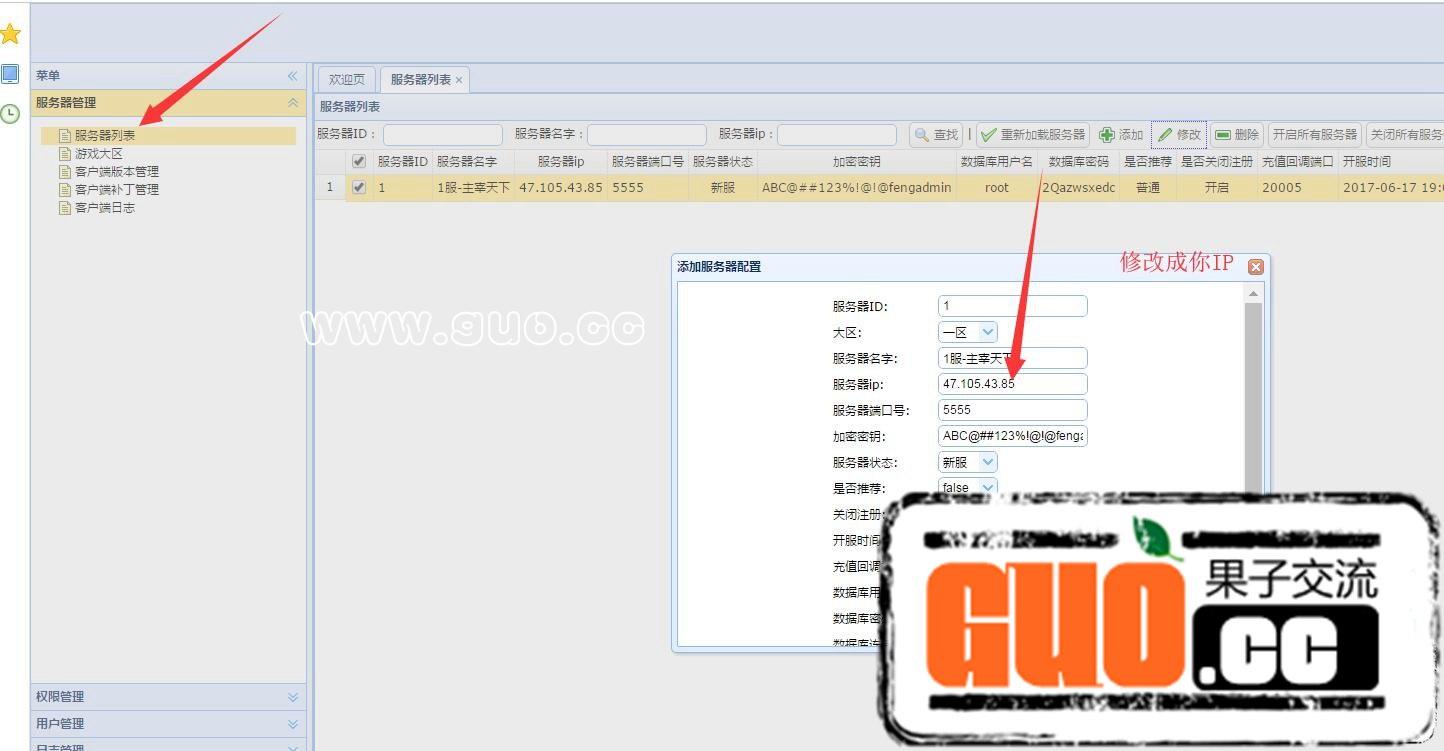Click the green clock history icon

10,114
